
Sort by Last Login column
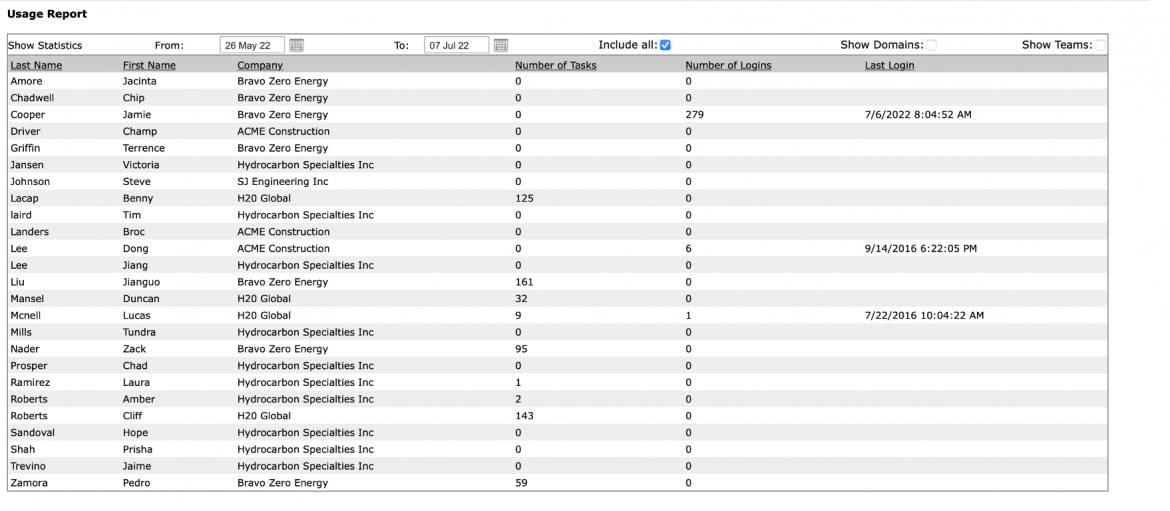pos(889,66)
